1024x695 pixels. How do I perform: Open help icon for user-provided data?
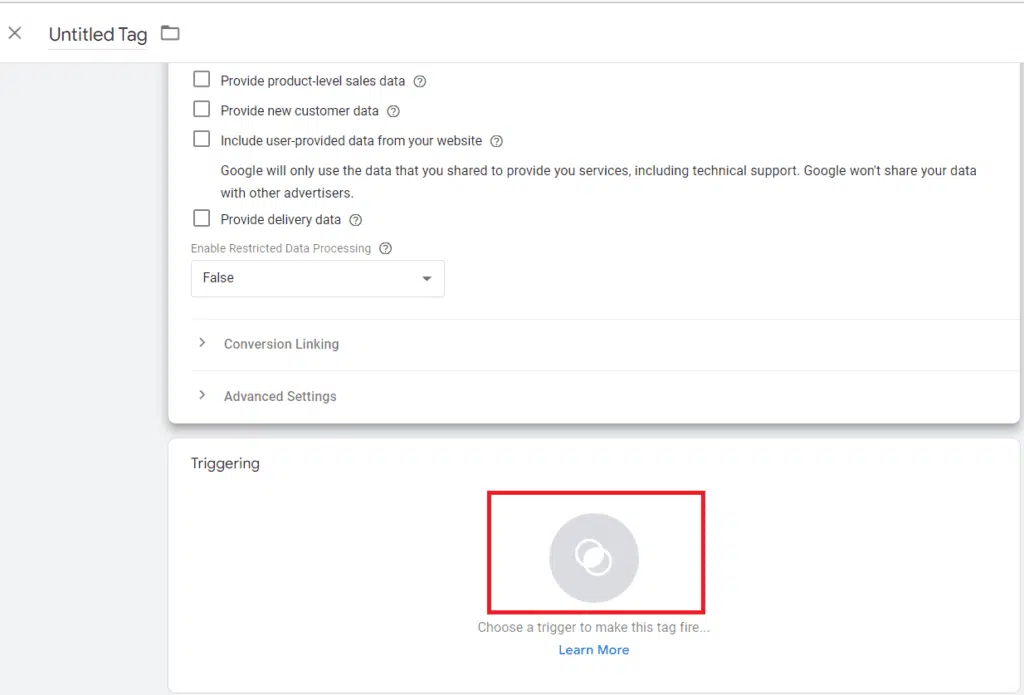click(x=497, y=141)
